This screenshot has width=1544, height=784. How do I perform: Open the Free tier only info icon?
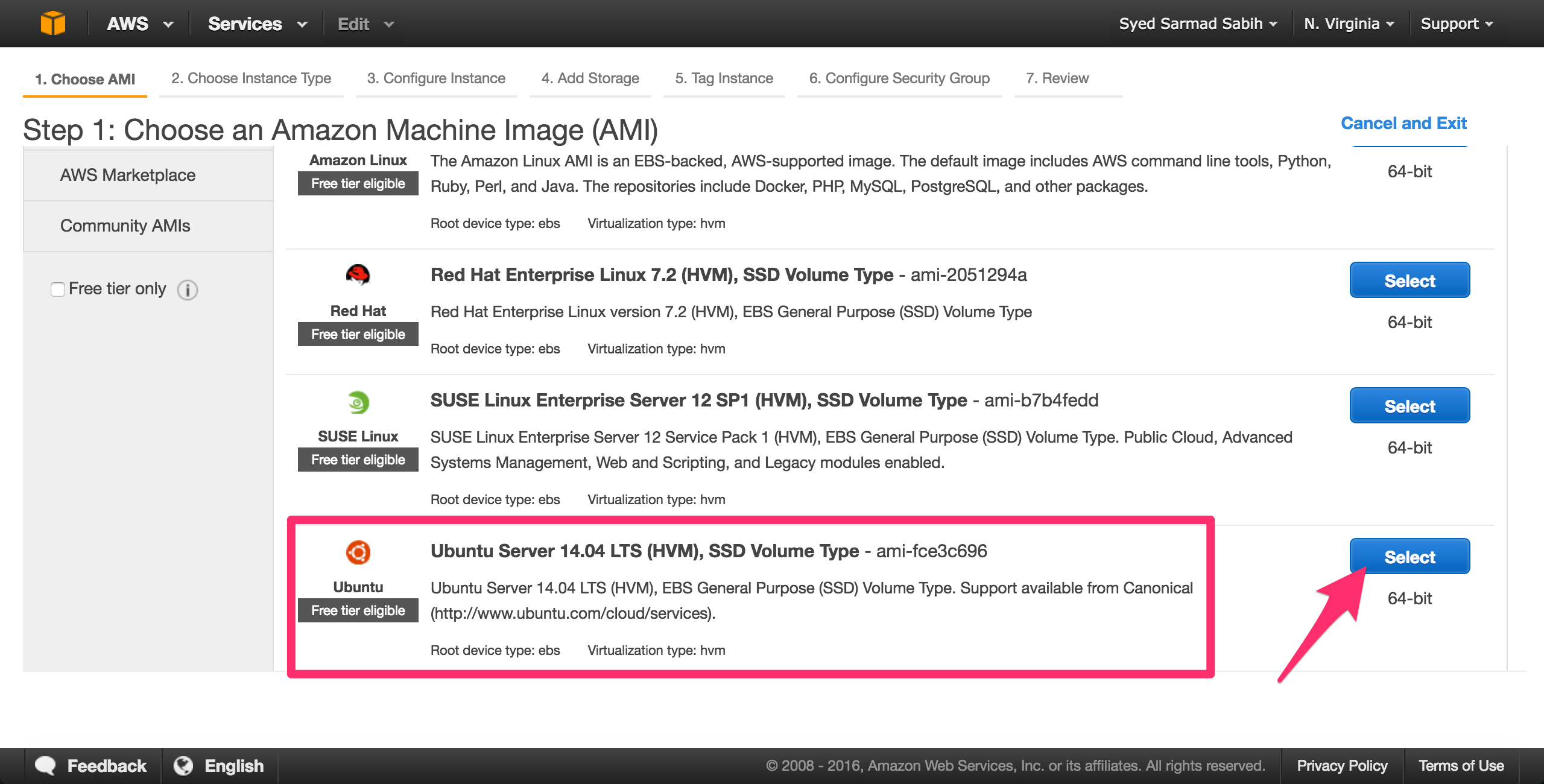(x=188, y=290)
